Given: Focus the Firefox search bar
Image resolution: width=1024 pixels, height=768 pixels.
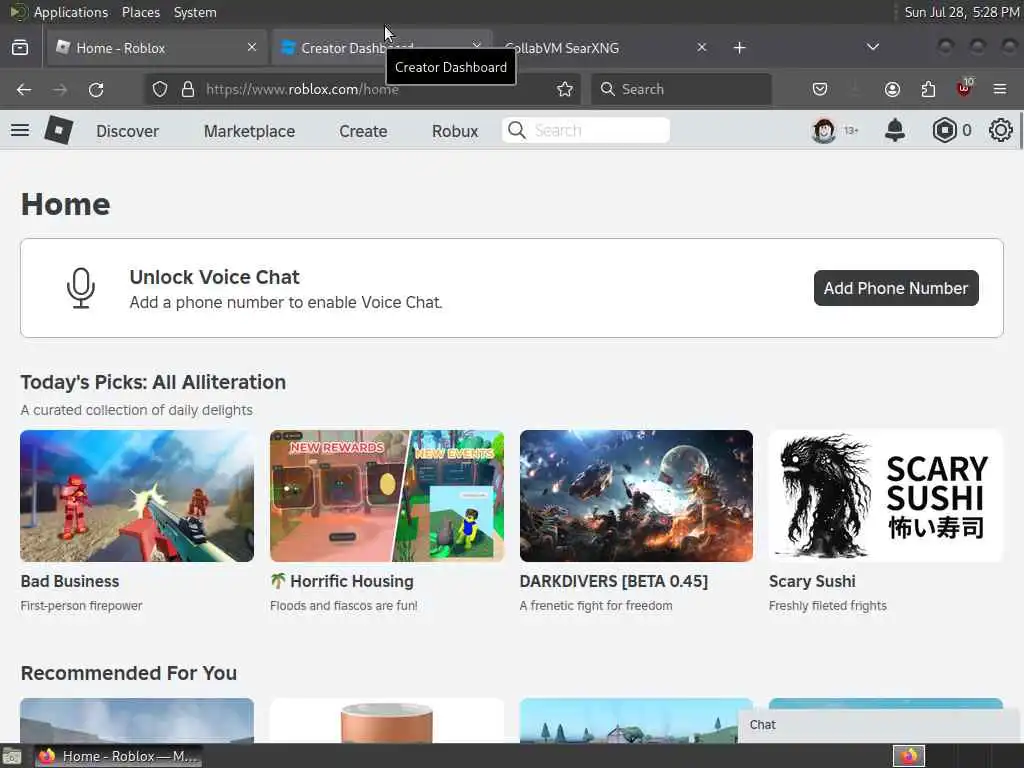Looking at the screenshot, I should 681,89.
